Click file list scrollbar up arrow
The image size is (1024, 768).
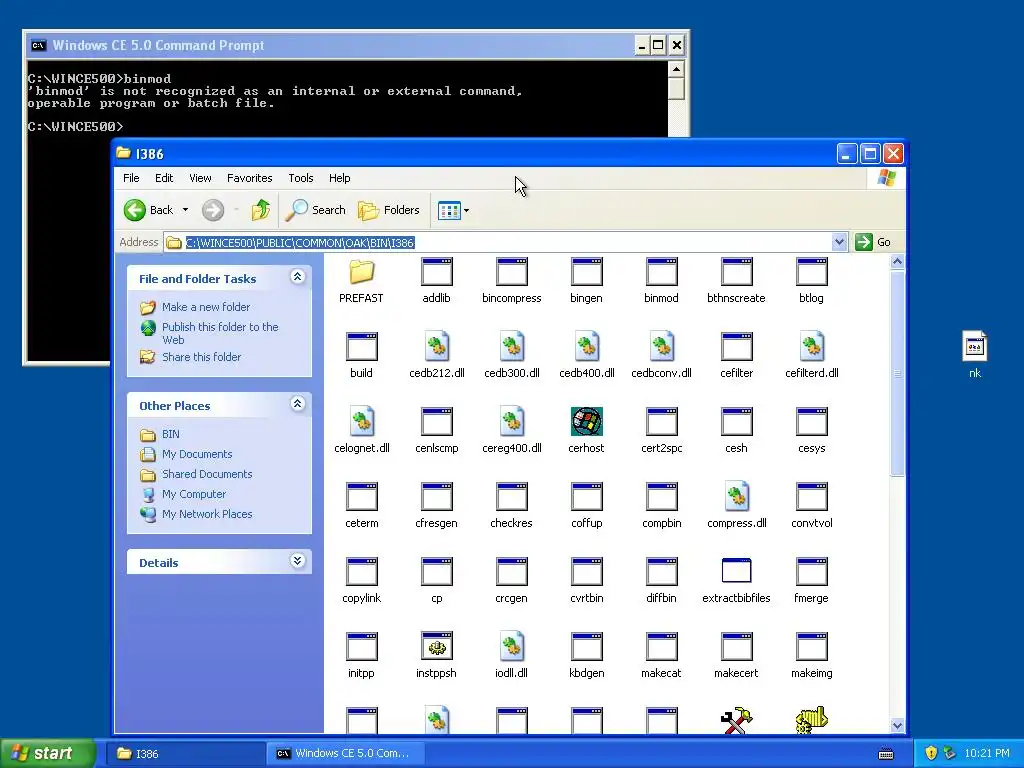(897, 262)
